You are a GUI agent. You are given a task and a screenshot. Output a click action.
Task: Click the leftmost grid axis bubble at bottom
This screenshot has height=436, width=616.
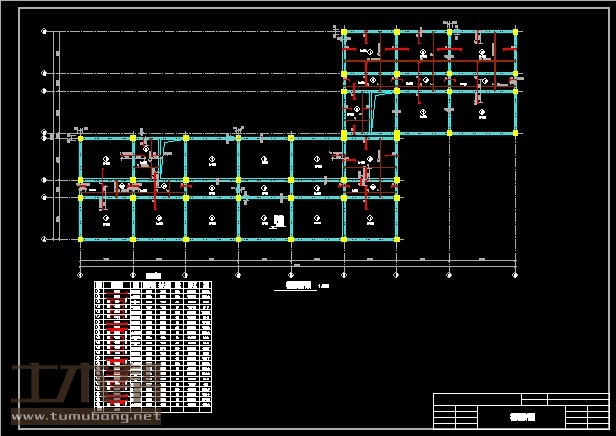point(80,273)
